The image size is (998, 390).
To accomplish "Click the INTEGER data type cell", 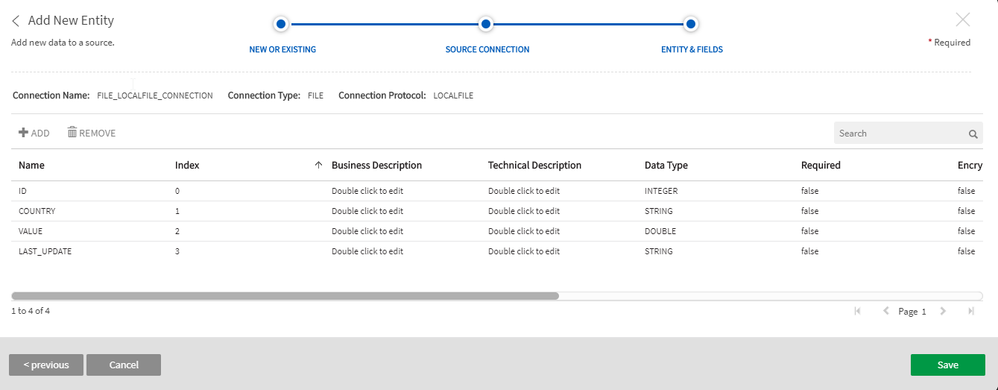I will point(661,191).
